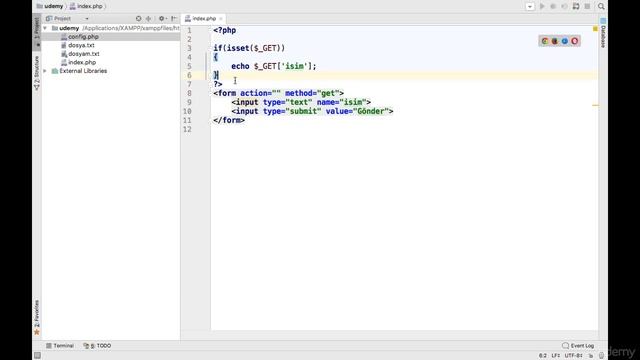Image resolution: width=640 pixels, height=360 pixels.
Task: Click the yellow inspection status indicator
Action: pos(595,29)
